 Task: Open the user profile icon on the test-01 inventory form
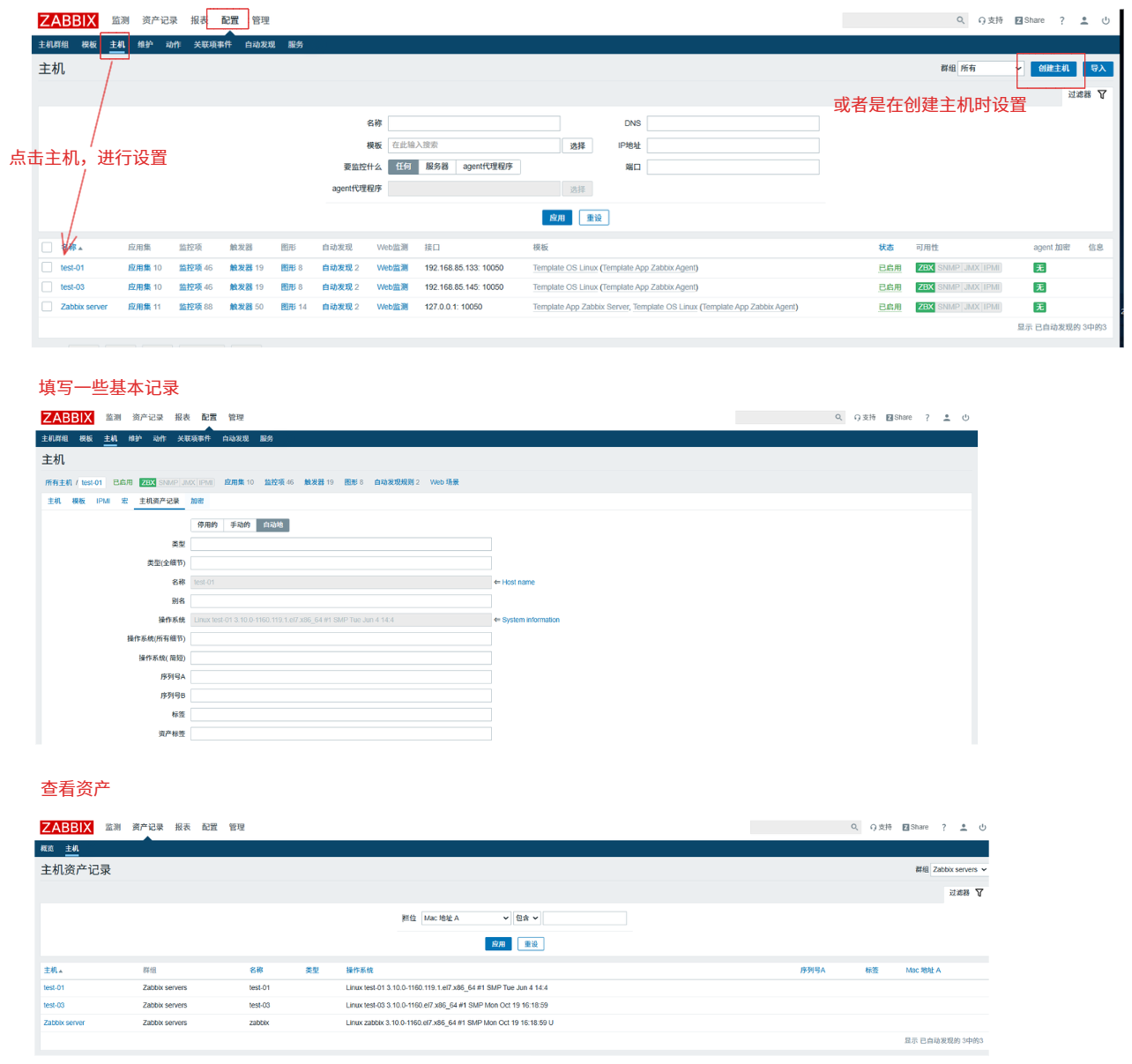(x=947, y=418)
